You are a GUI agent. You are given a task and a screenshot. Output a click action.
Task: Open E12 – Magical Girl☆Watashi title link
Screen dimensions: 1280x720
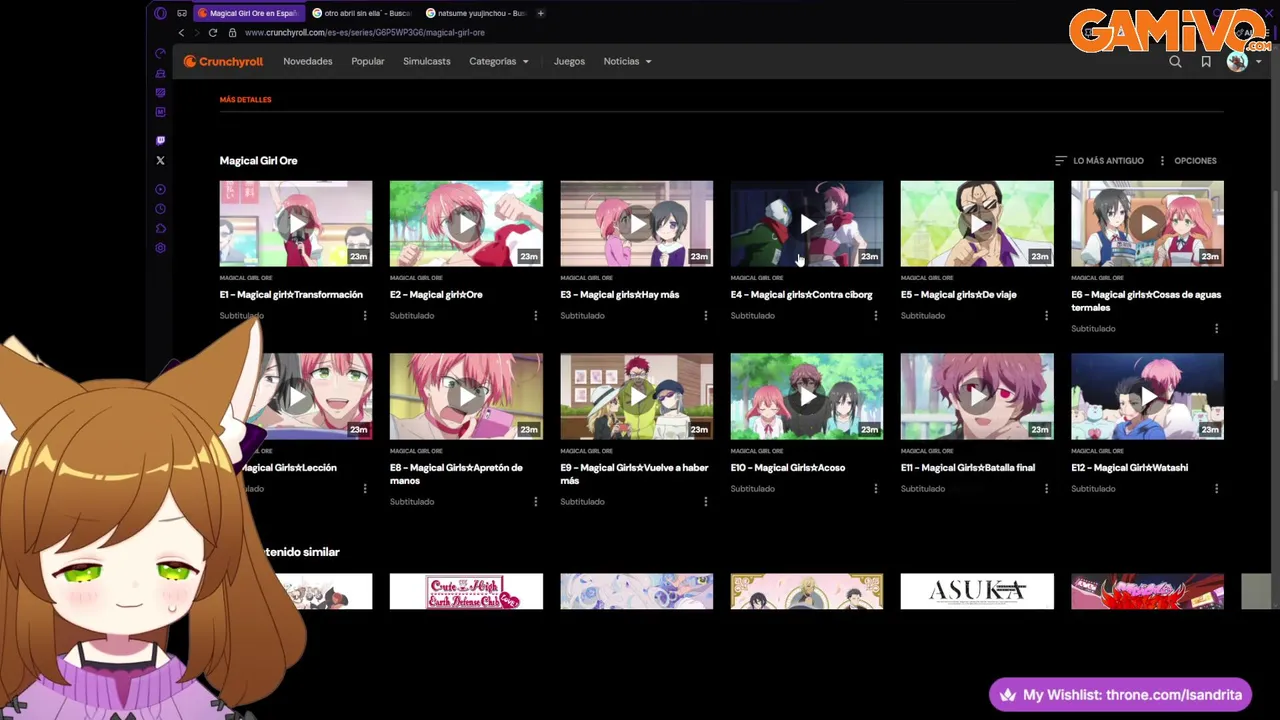click(1129, 468)
